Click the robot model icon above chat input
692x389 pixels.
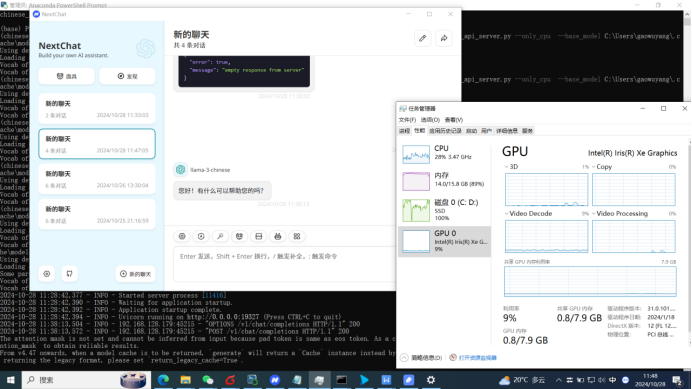pyautogui.click(x=278, y=236)
